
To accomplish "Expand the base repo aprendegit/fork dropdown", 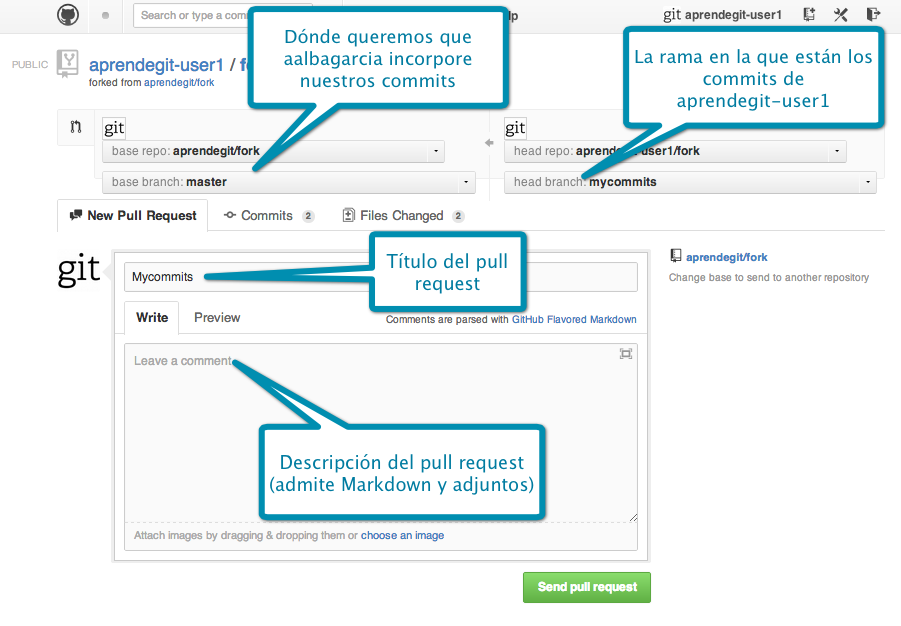I will (x=273, y=152).
